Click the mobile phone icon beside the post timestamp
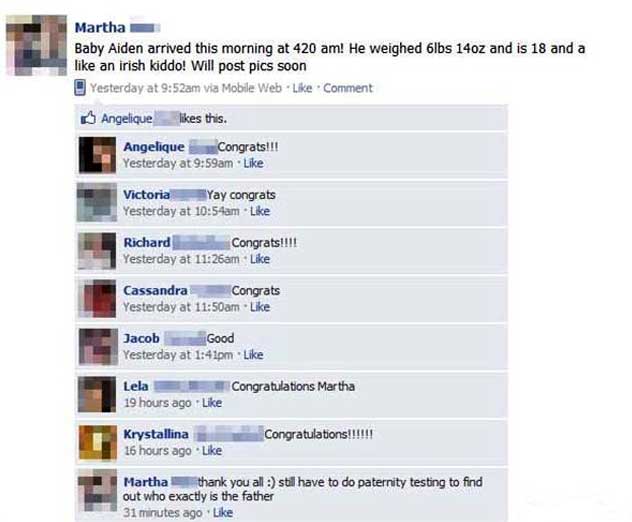The height and width of the screenshot is (522, 632). pos(80,88)
